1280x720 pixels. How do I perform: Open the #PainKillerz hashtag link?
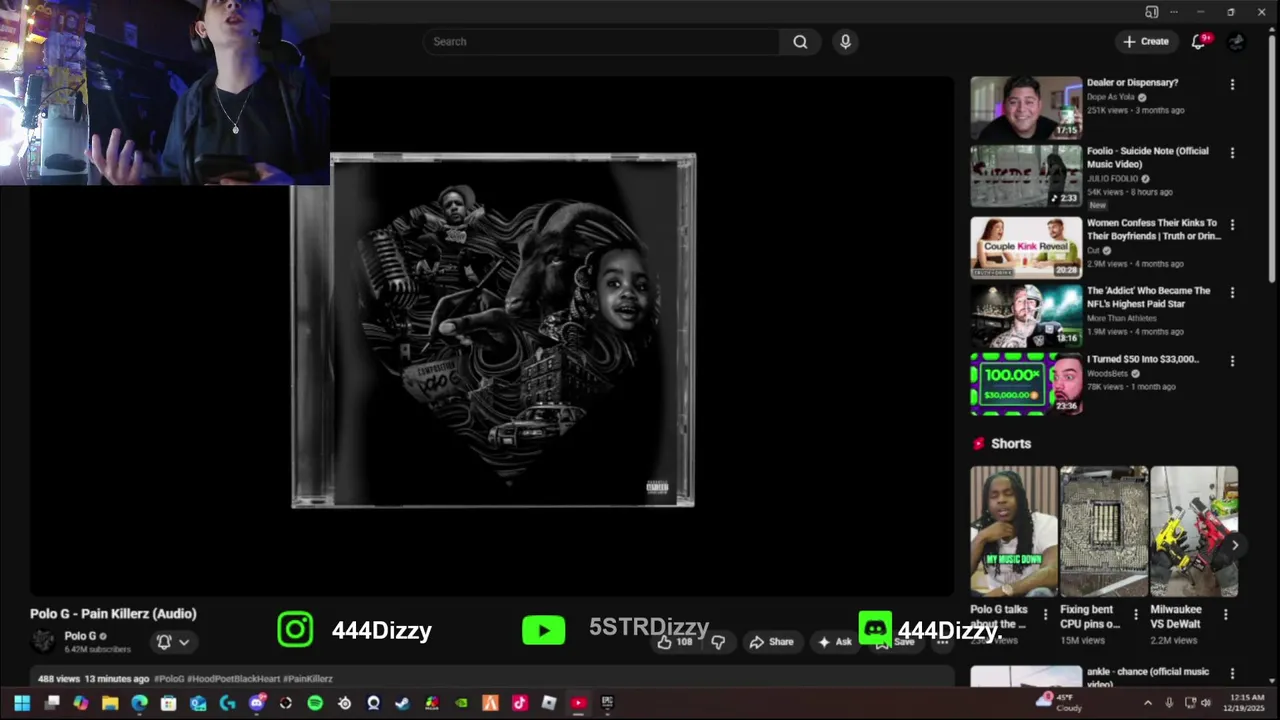click(x=308, y=679)
